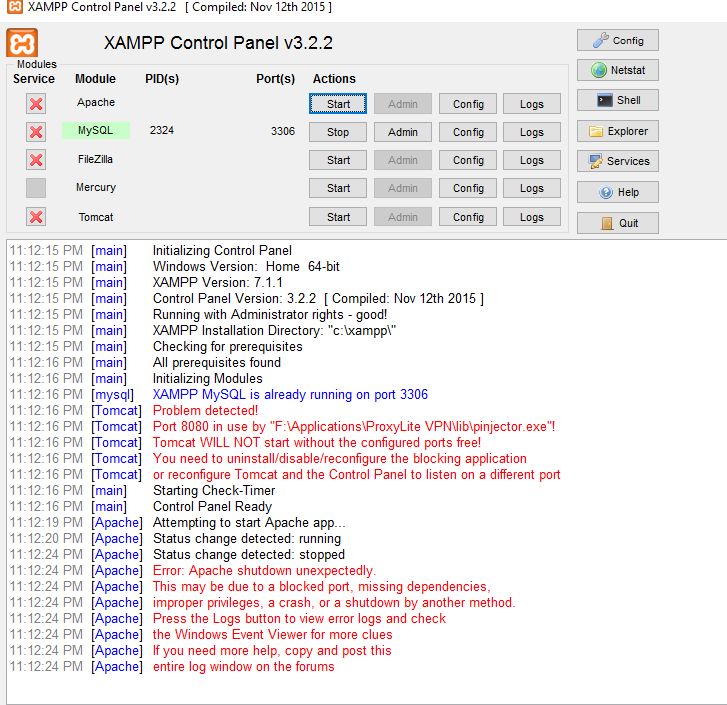Select the Mercury module name
The height and width of the screenshot is (705, 727).
(96, 187)
